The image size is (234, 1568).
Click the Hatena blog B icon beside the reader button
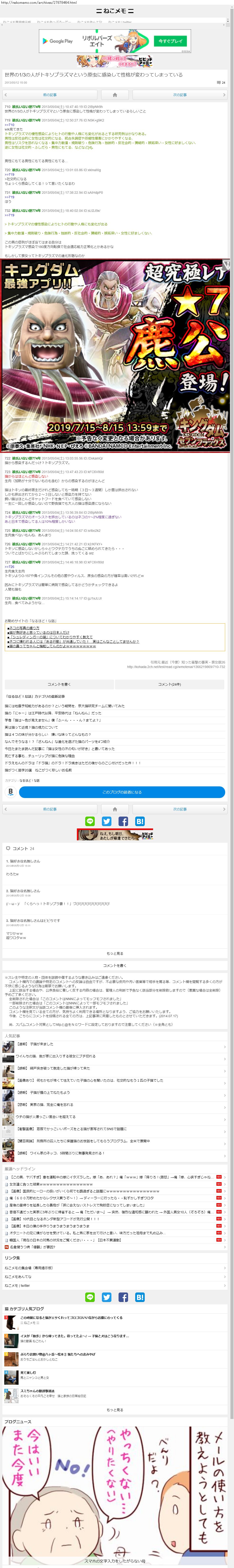[x=10, y=792]
